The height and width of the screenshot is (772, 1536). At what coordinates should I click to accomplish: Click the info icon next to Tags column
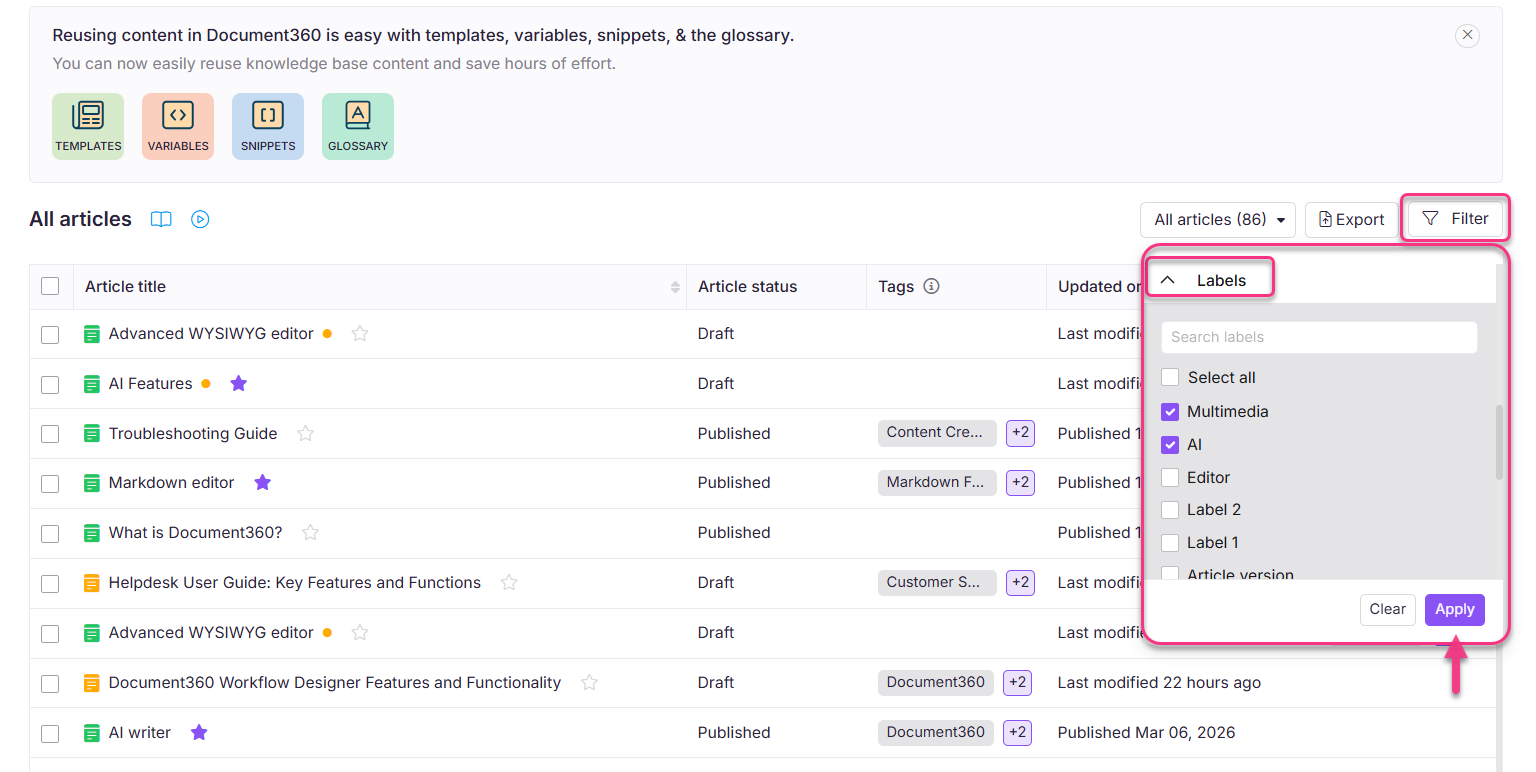[931, 286]
